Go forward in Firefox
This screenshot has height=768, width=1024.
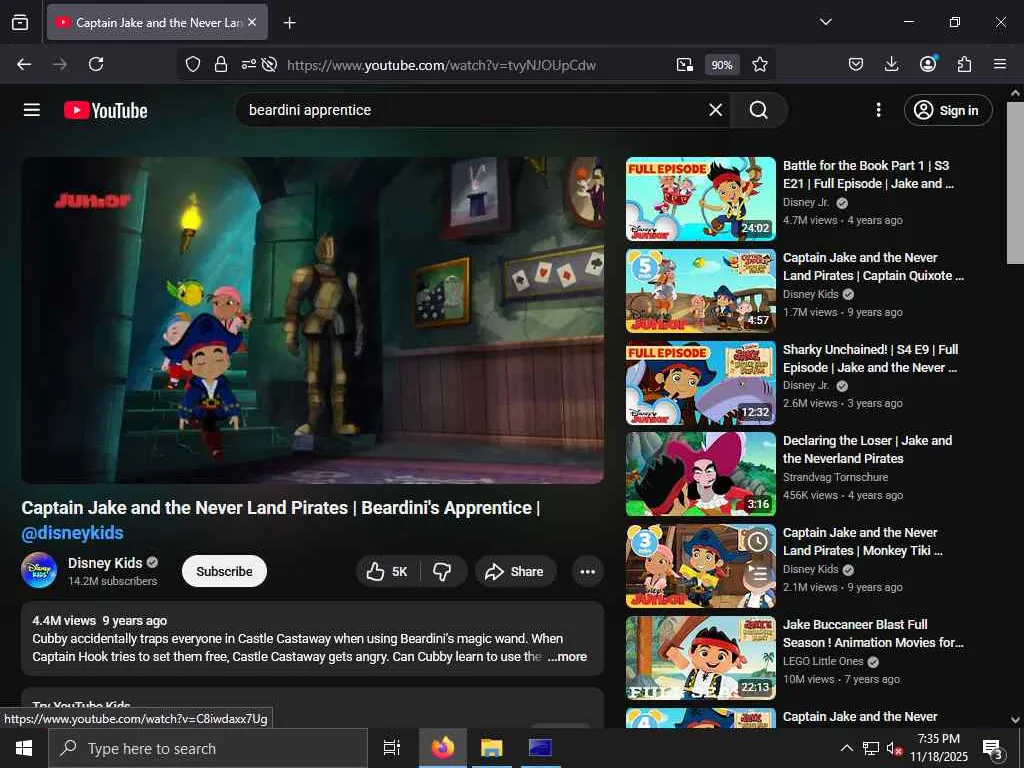pos(60,64)
